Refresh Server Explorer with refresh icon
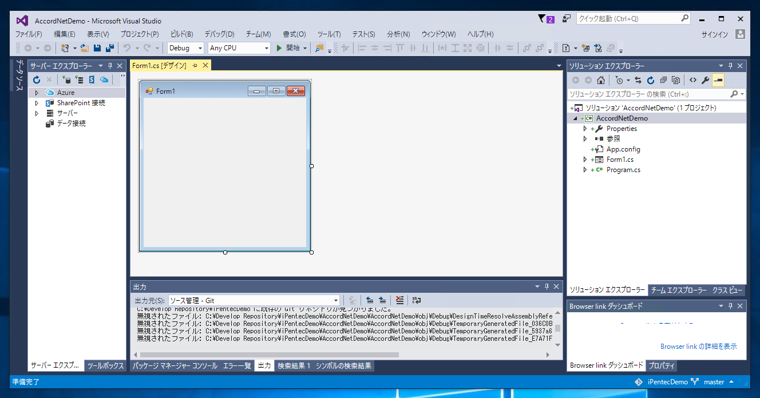This screenshot has height=398, width=760. tap(36, 80)
